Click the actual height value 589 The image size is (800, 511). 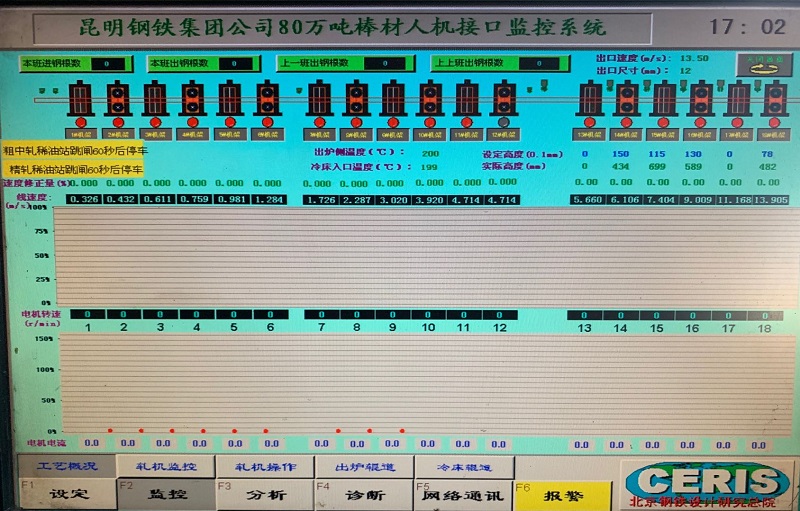(x=693, y=166)
